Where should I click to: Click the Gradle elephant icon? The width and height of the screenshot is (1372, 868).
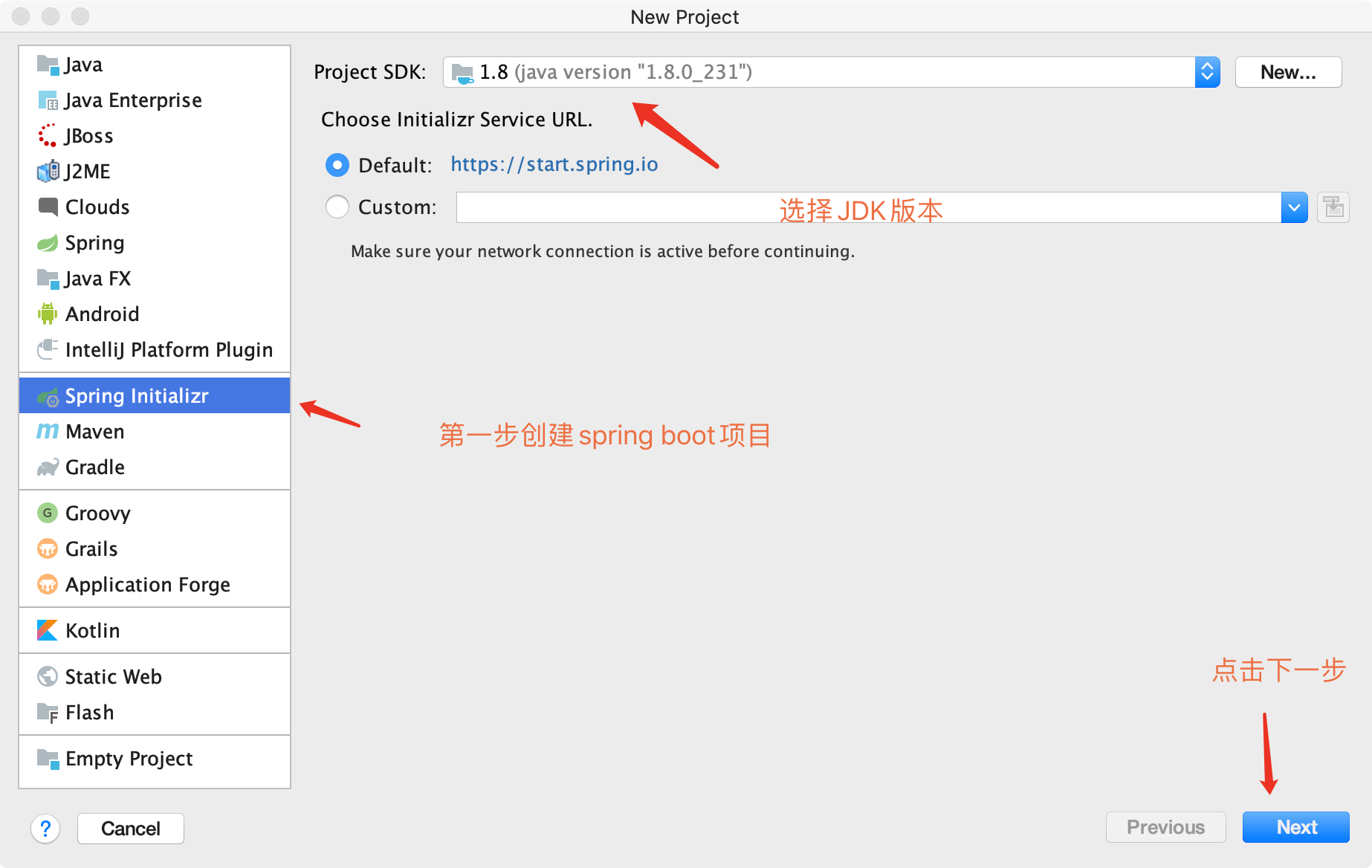coord(48,467)
